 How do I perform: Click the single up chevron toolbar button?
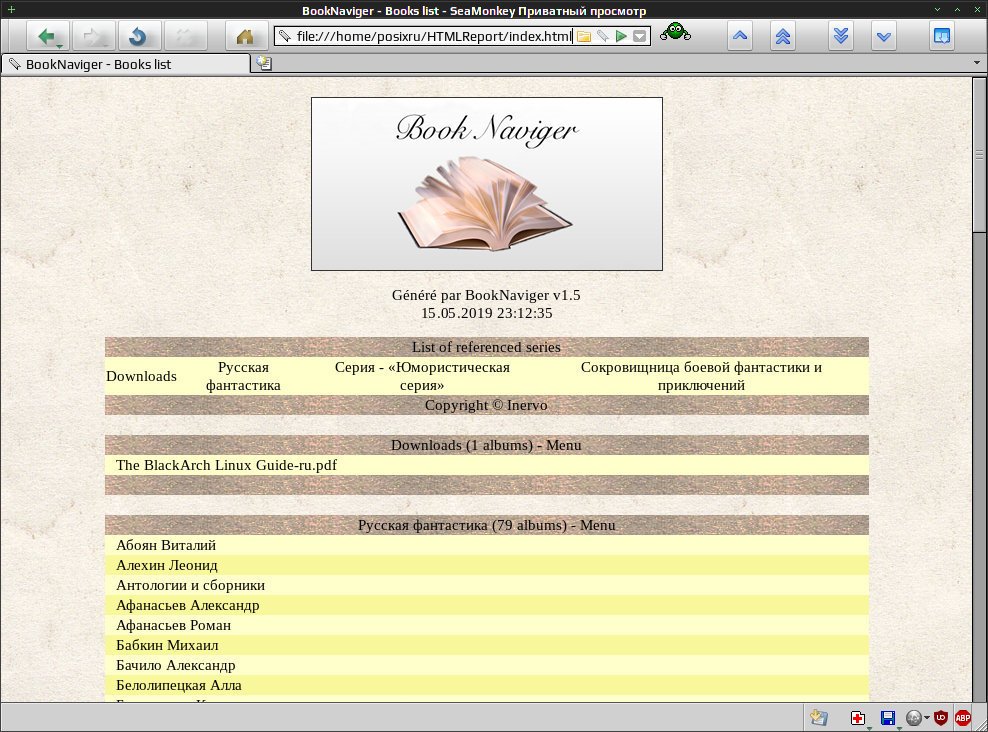click(x=740, y=36)
